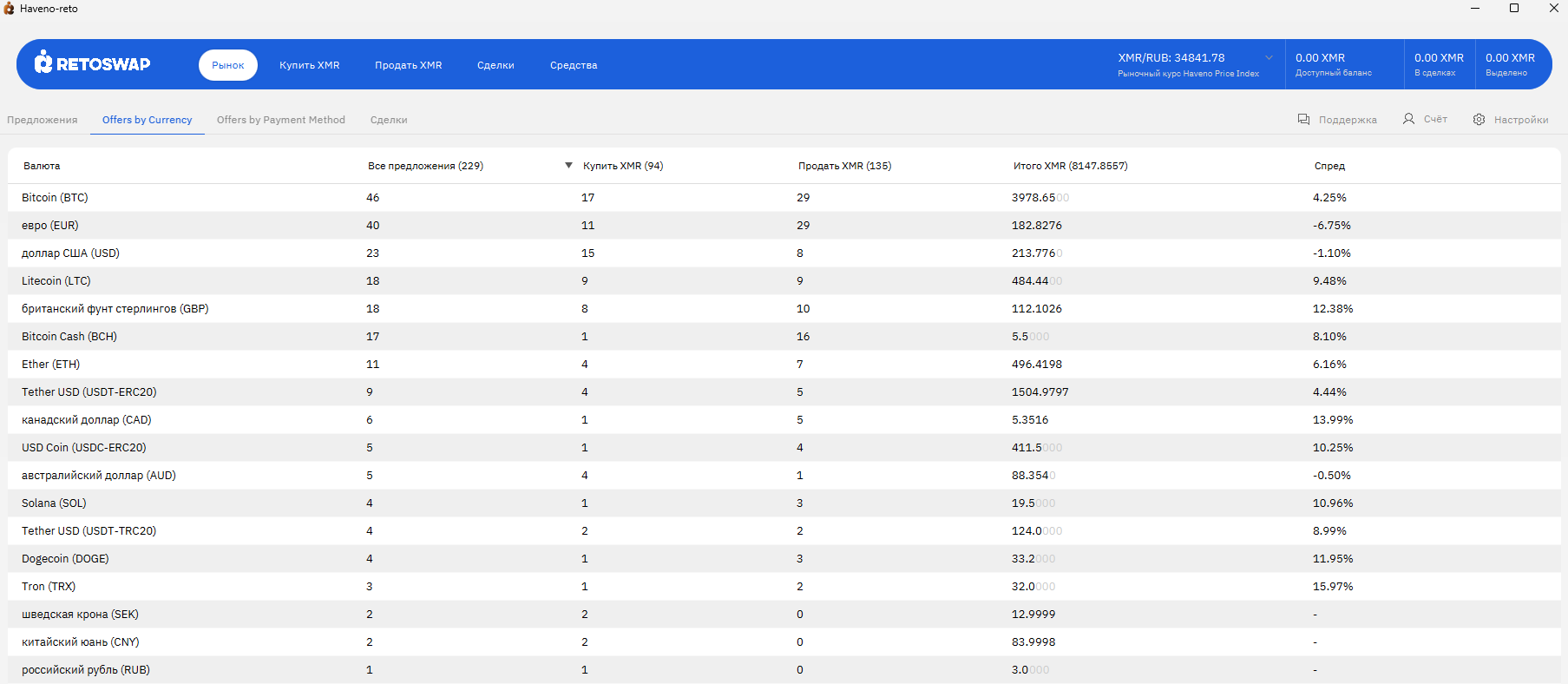Open the Продать XMR tab

pos(408,65)
